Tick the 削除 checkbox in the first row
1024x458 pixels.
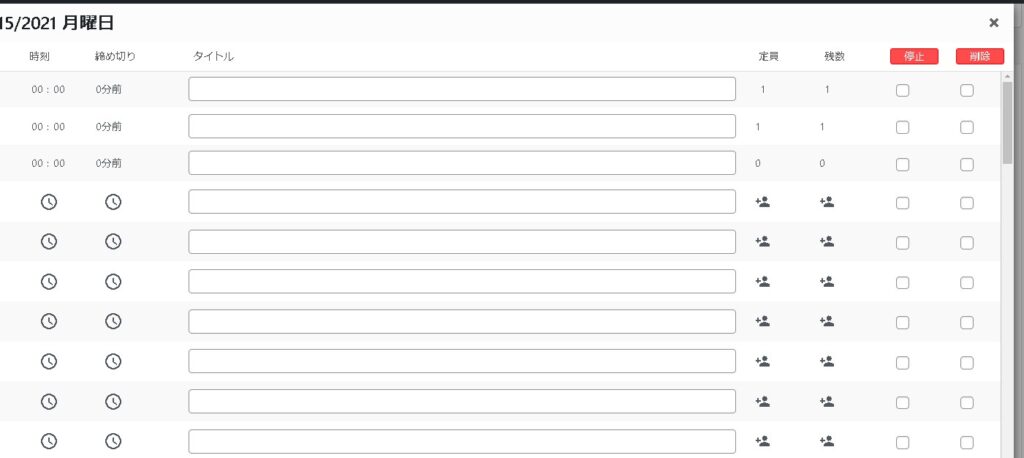pos(967,90)
